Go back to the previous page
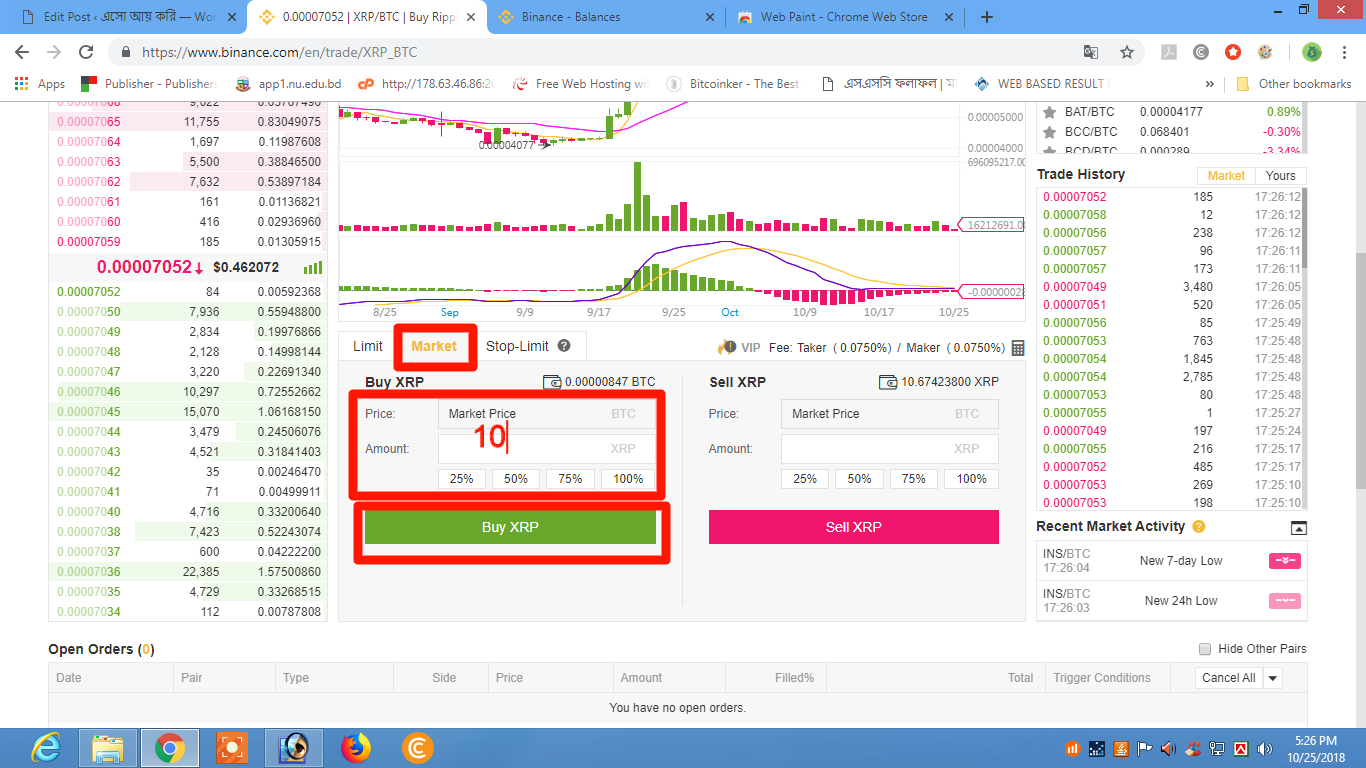The width and height of the screenshot is (1366, 768). click(22, 52)
